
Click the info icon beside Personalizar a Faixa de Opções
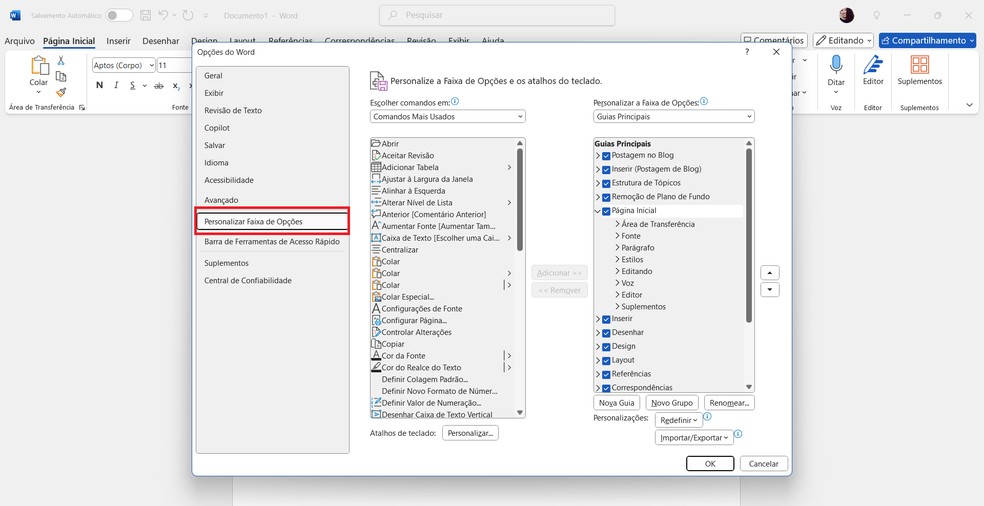704,101
